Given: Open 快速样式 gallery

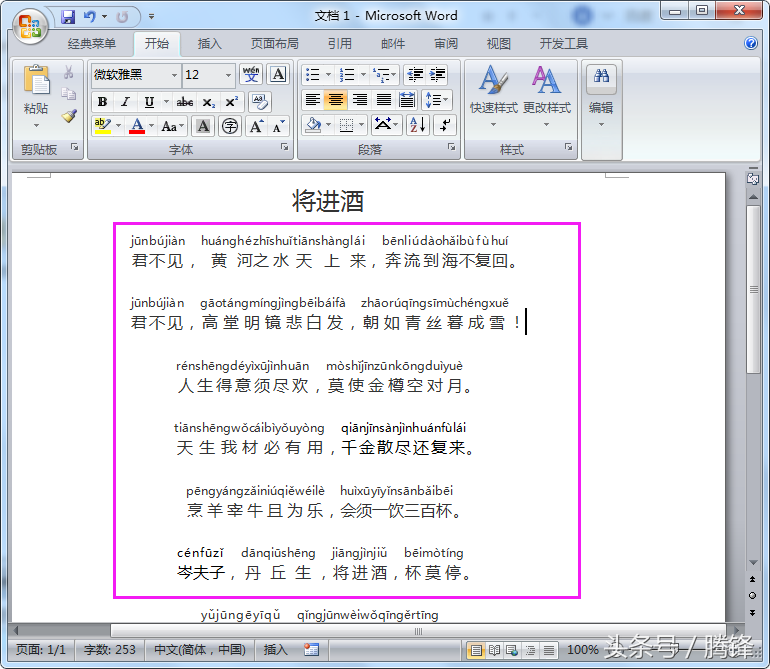Looking at the screenshot, I should coord(494,96).
